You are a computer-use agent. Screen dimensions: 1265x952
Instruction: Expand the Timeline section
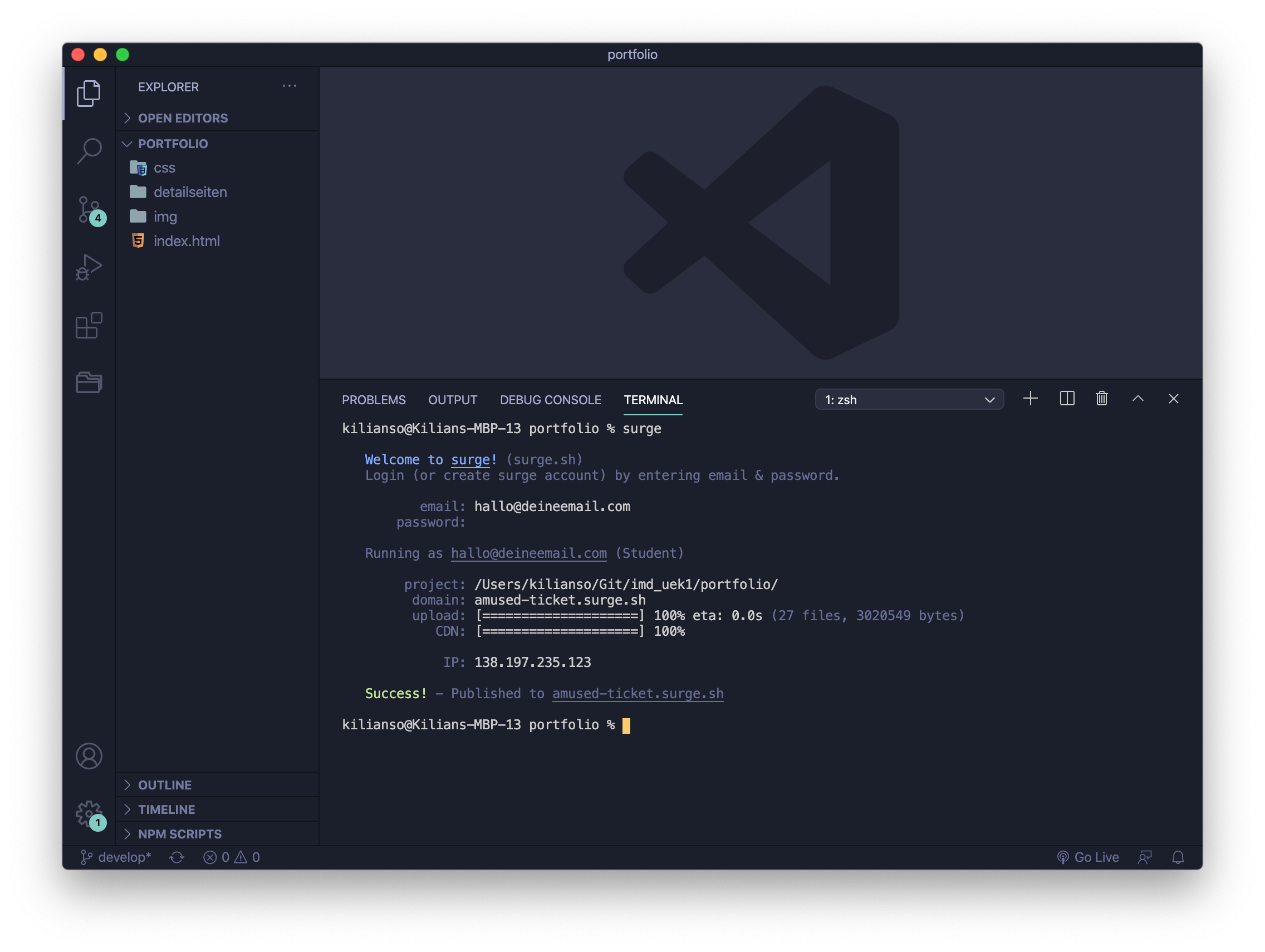click(217, 809)
